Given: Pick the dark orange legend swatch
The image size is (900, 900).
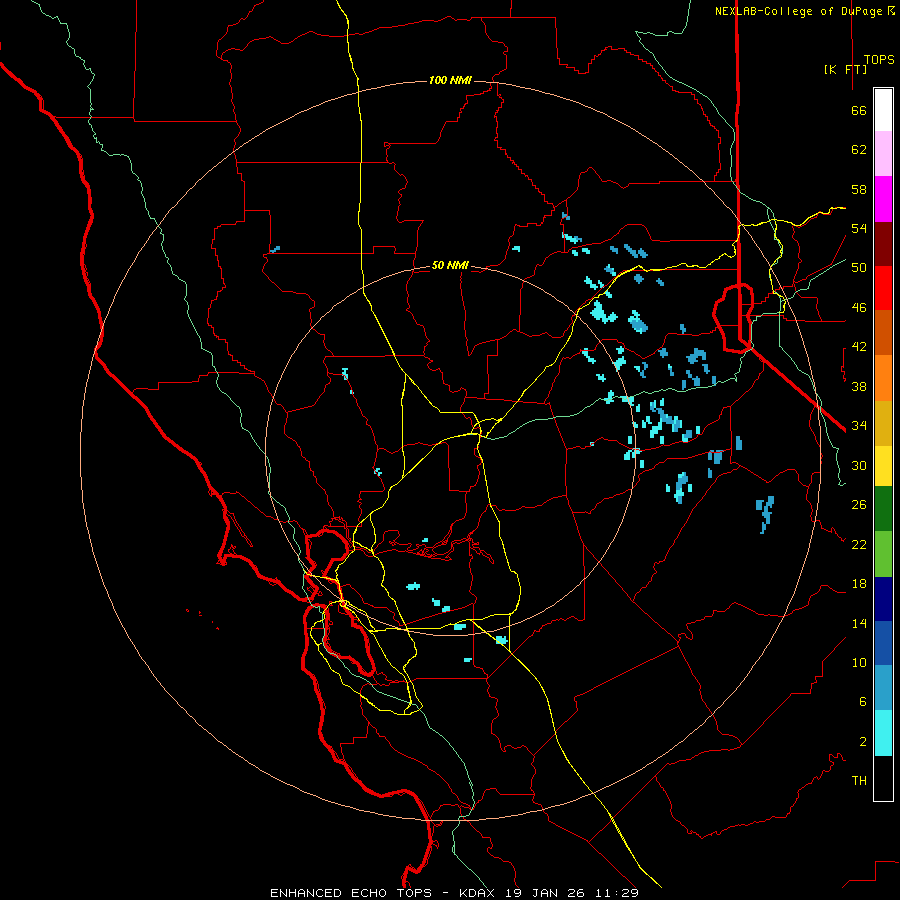Looking at the screenshot, I should click(x=883, y=332).
